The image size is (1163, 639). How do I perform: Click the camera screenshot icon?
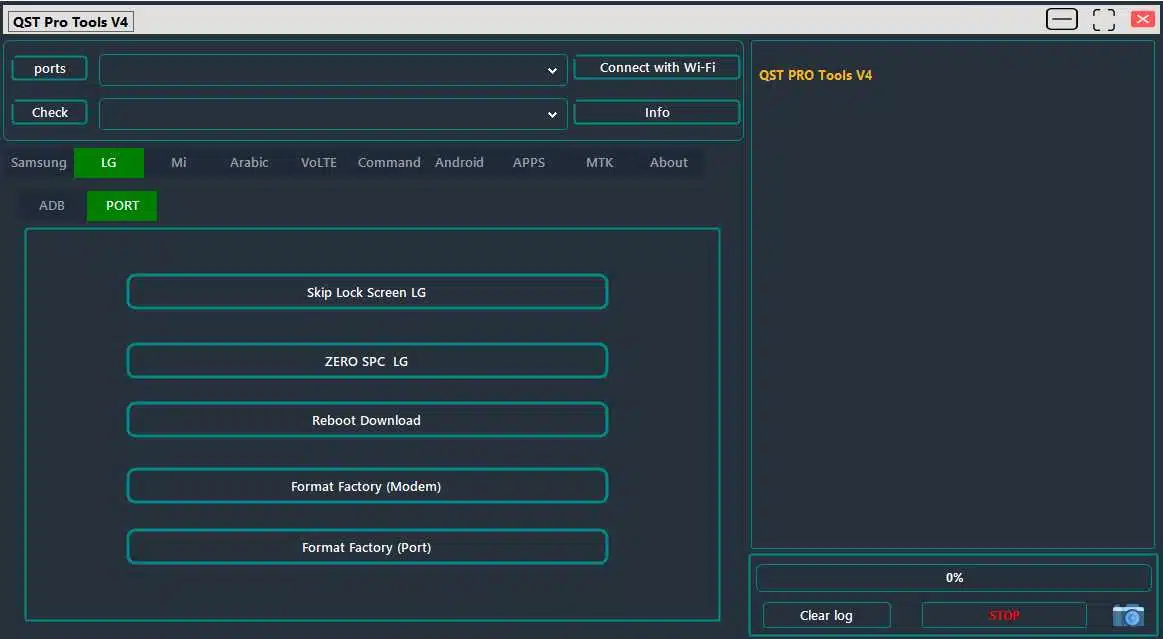[x=1128, y=615]
